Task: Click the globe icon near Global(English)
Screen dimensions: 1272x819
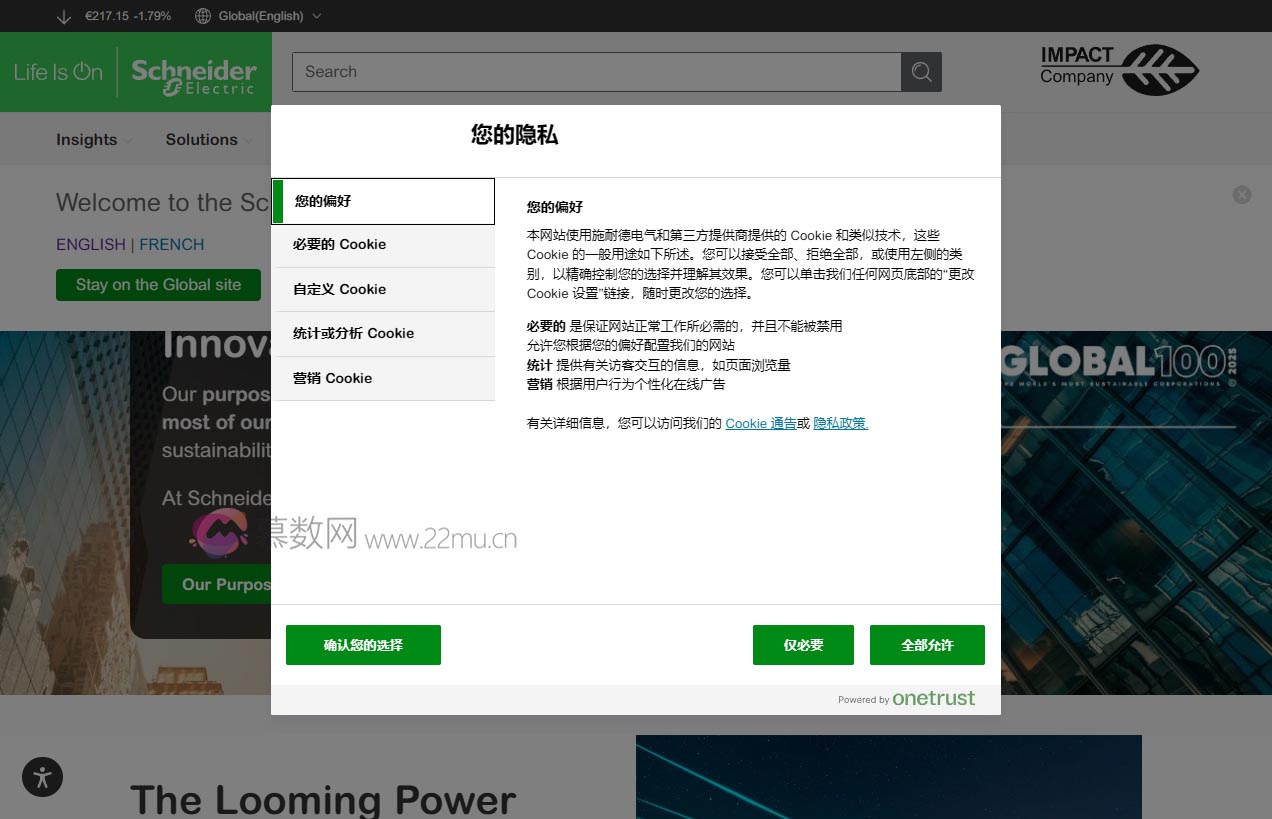Action: click(202, 16)
